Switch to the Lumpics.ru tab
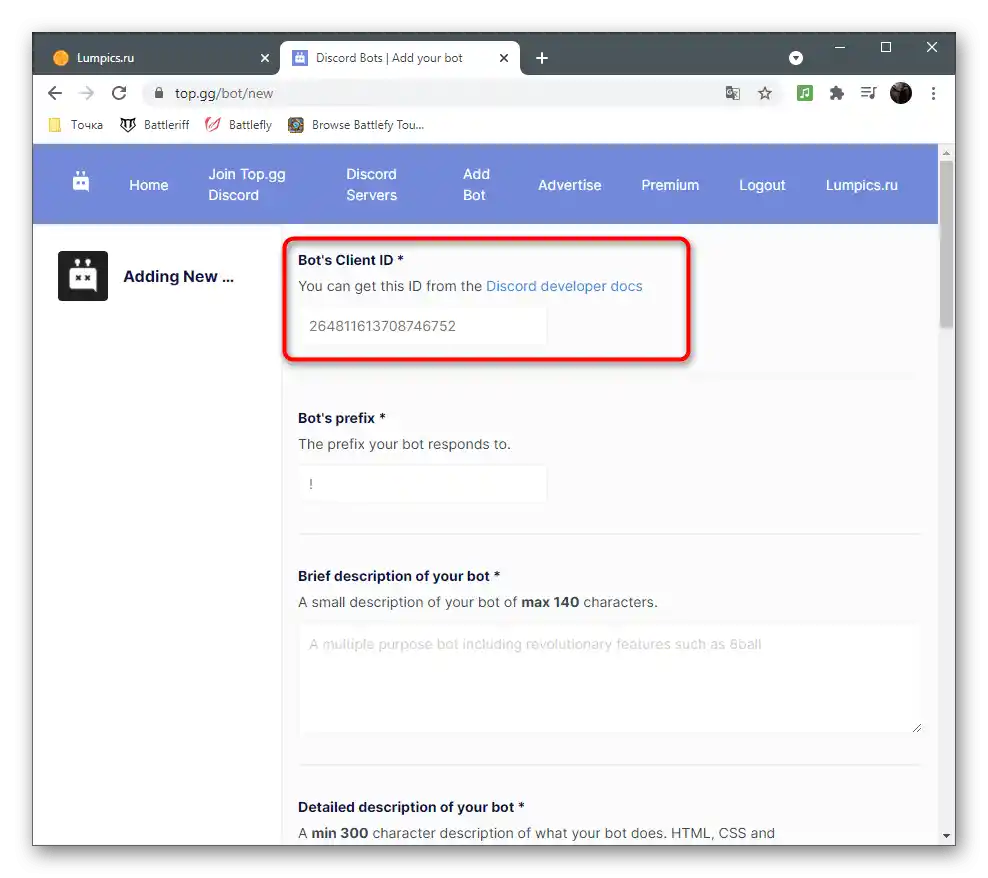The image size is (988, 878). click(158, 58)
